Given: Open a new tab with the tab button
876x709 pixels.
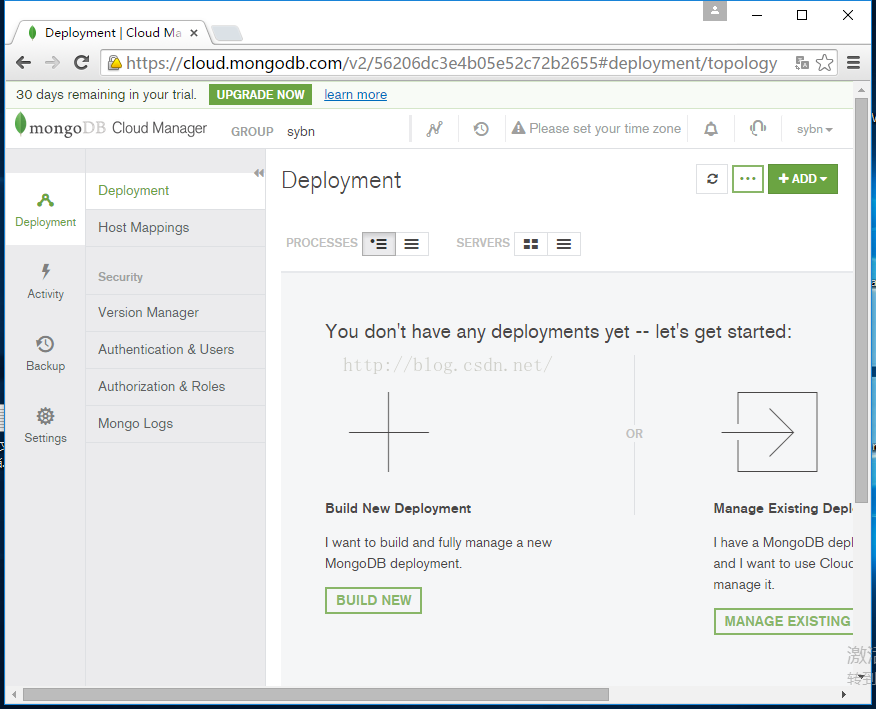Looking at the screenshot, I should pos(227,34).
